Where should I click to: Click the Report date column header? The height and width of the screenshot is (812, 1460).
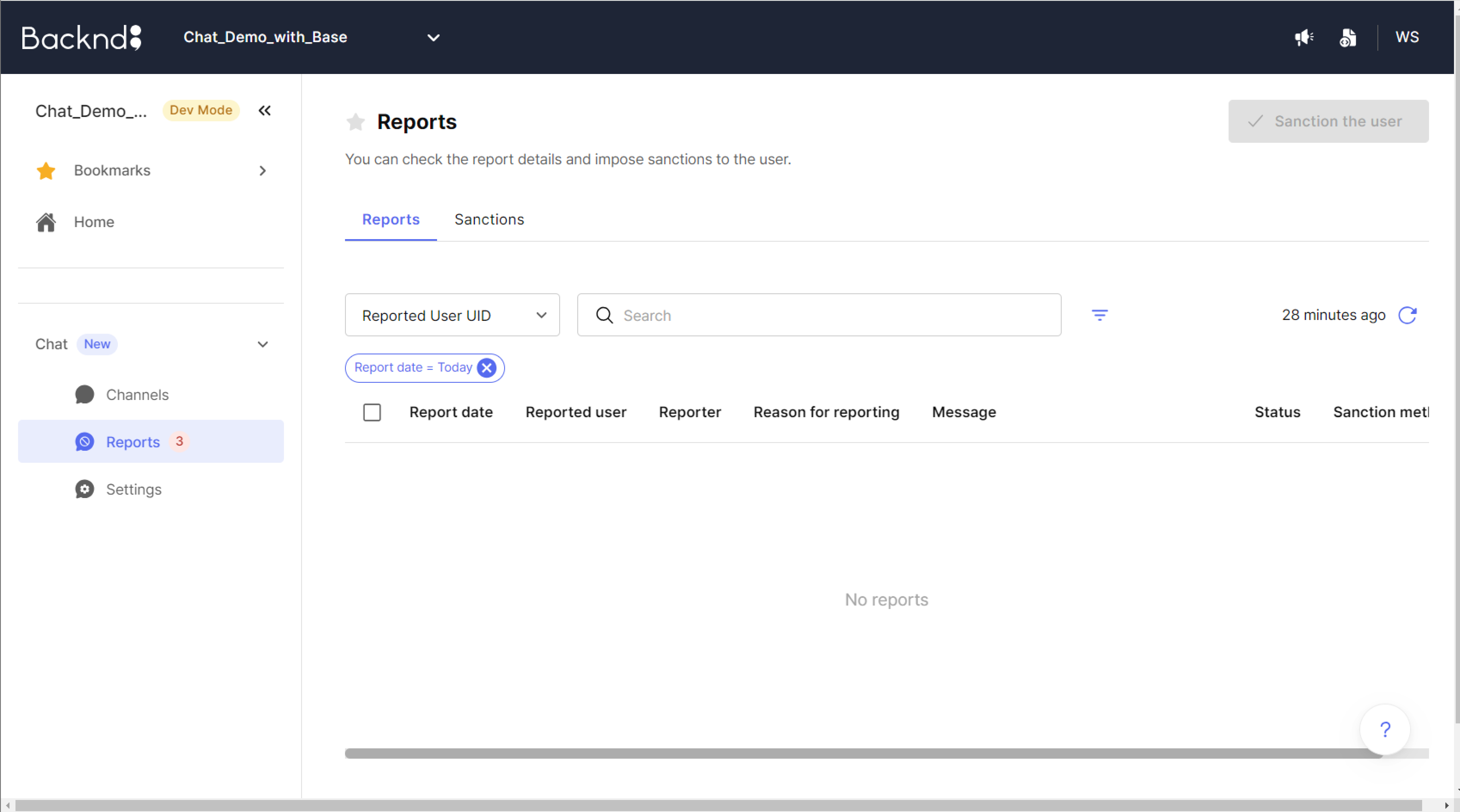451,412
